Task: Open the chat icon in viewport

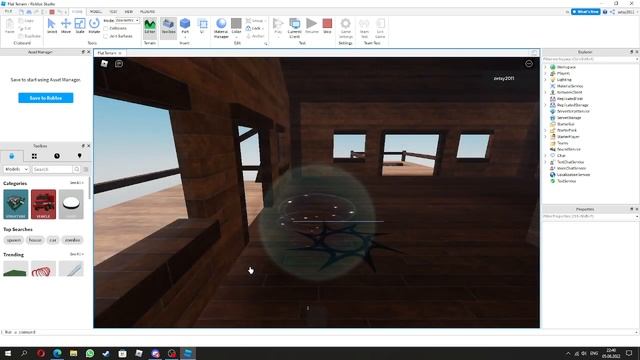Action: click(x=119, y=64)
